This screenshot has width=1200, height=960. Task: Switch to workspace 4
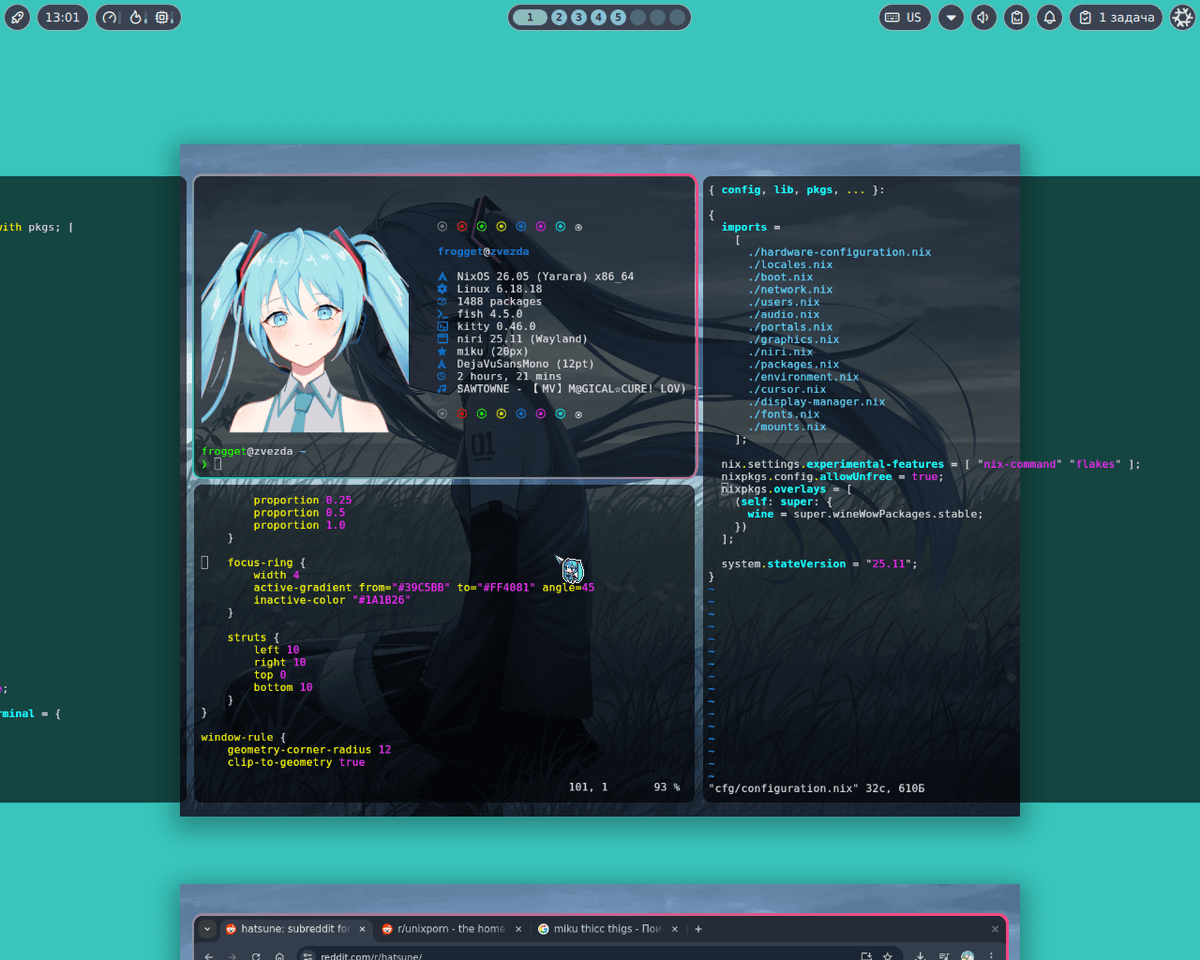tap(598, 17)
